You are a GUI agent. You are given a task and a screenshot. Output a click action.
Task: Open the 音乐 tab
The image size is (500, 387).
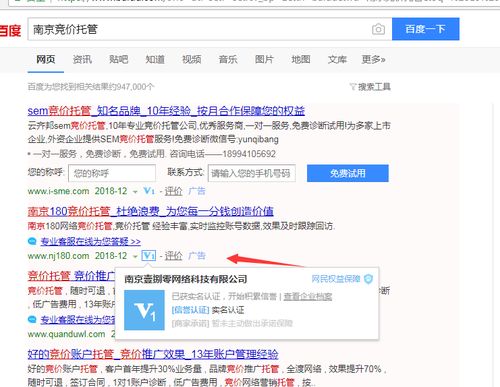[228, 59]
